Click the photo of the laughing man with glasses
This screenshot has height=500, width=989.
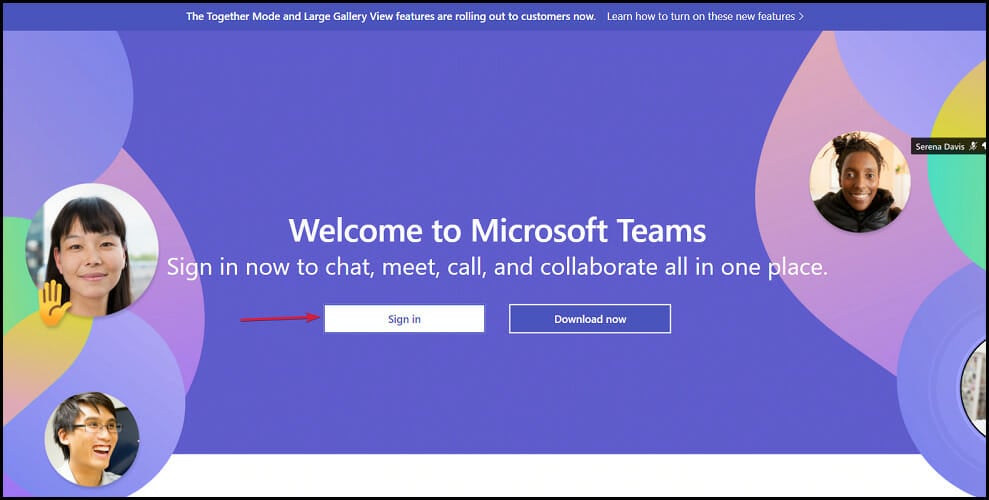(x=92, y=439)
